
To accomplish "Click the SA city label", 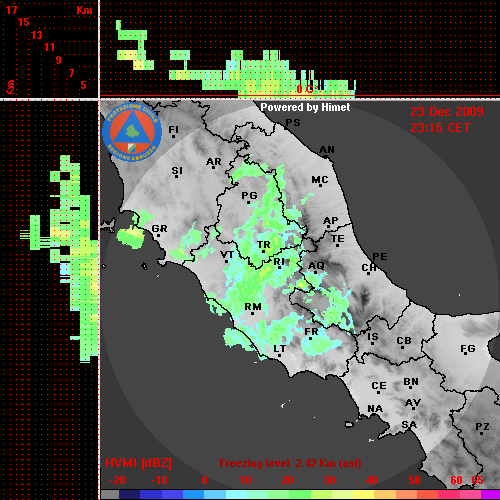I will pos(409,425).
